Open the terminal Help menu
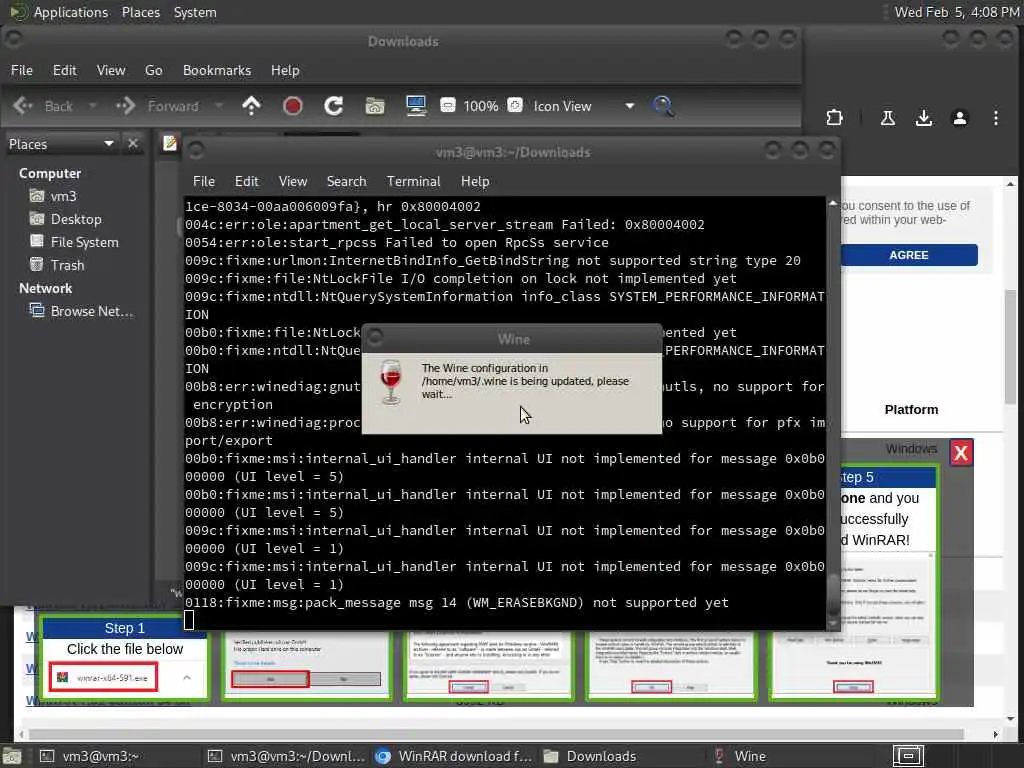1024x768 pixels. (x=475, y=182)
